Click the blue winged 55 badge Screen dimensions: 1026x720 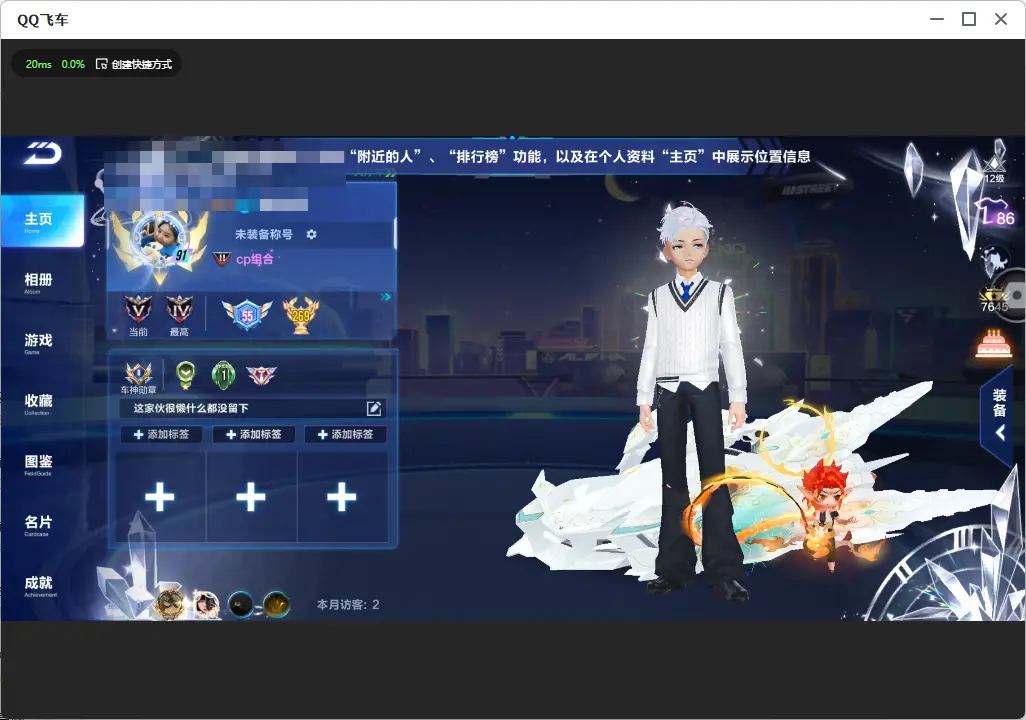click(247, 315)
